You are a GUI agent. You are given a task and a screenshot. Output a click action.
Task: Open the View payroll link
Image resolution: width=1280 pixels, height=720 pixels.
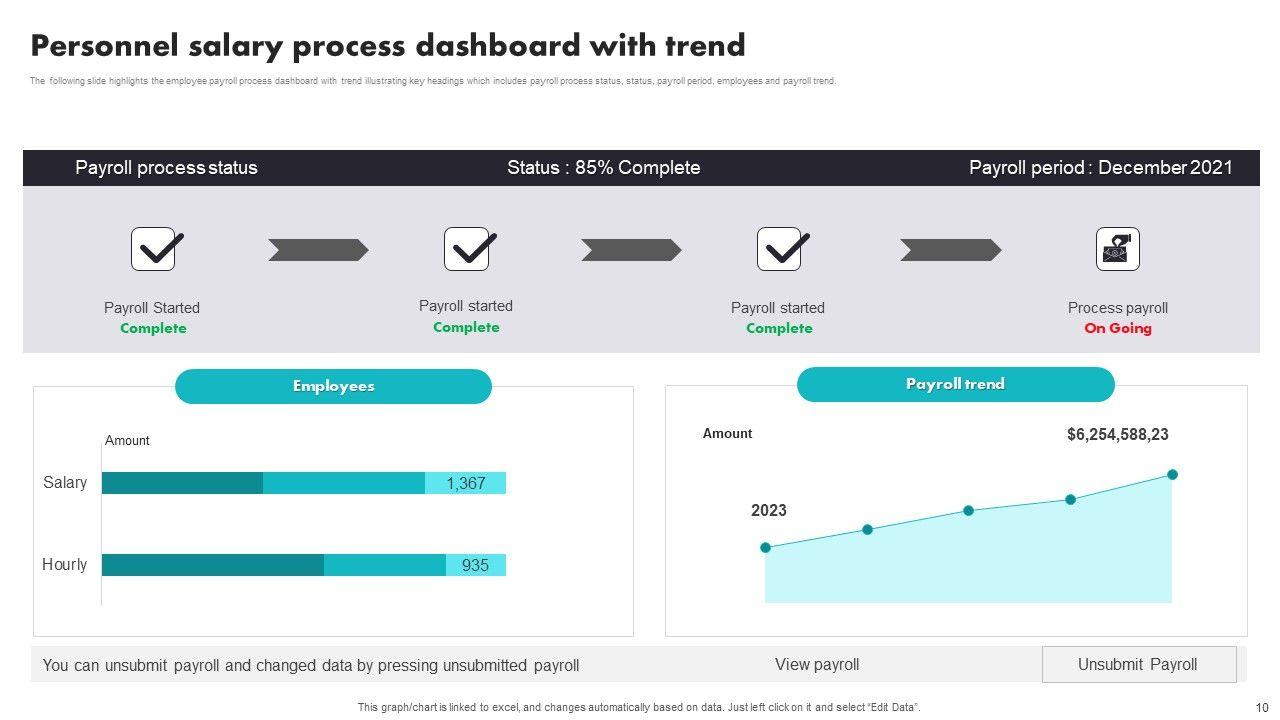[817, 665]
